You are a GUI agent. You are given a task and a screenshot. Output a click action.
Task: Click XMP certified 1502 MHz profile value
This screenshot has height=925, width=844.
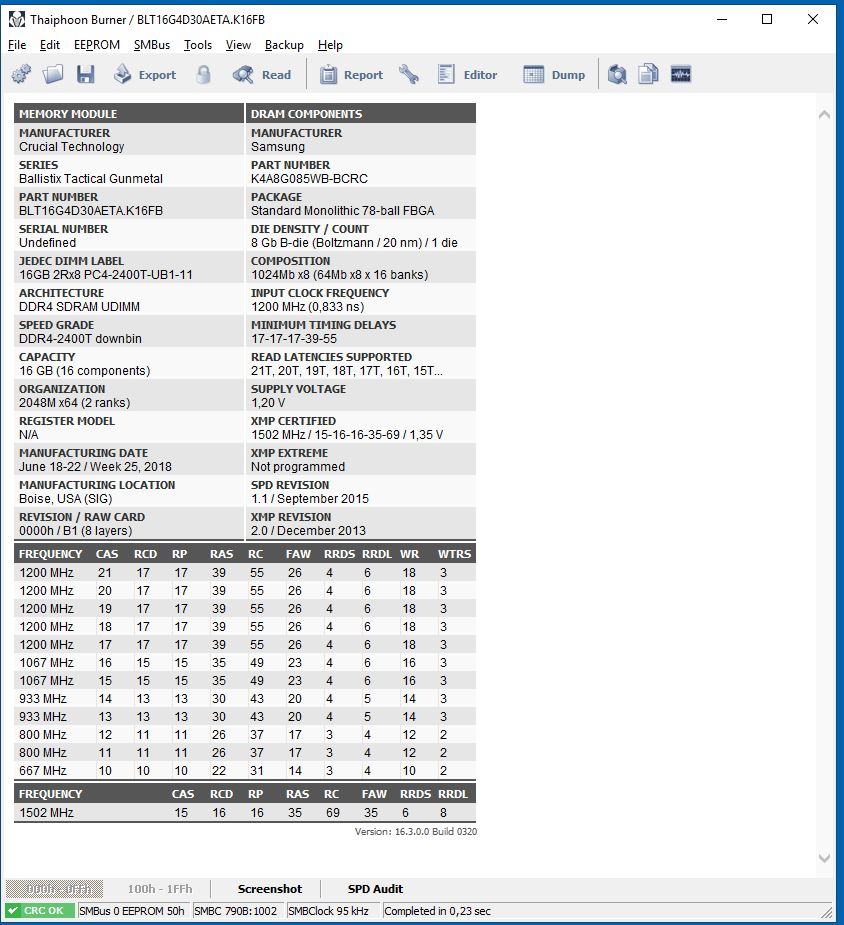tap(347, 435)
